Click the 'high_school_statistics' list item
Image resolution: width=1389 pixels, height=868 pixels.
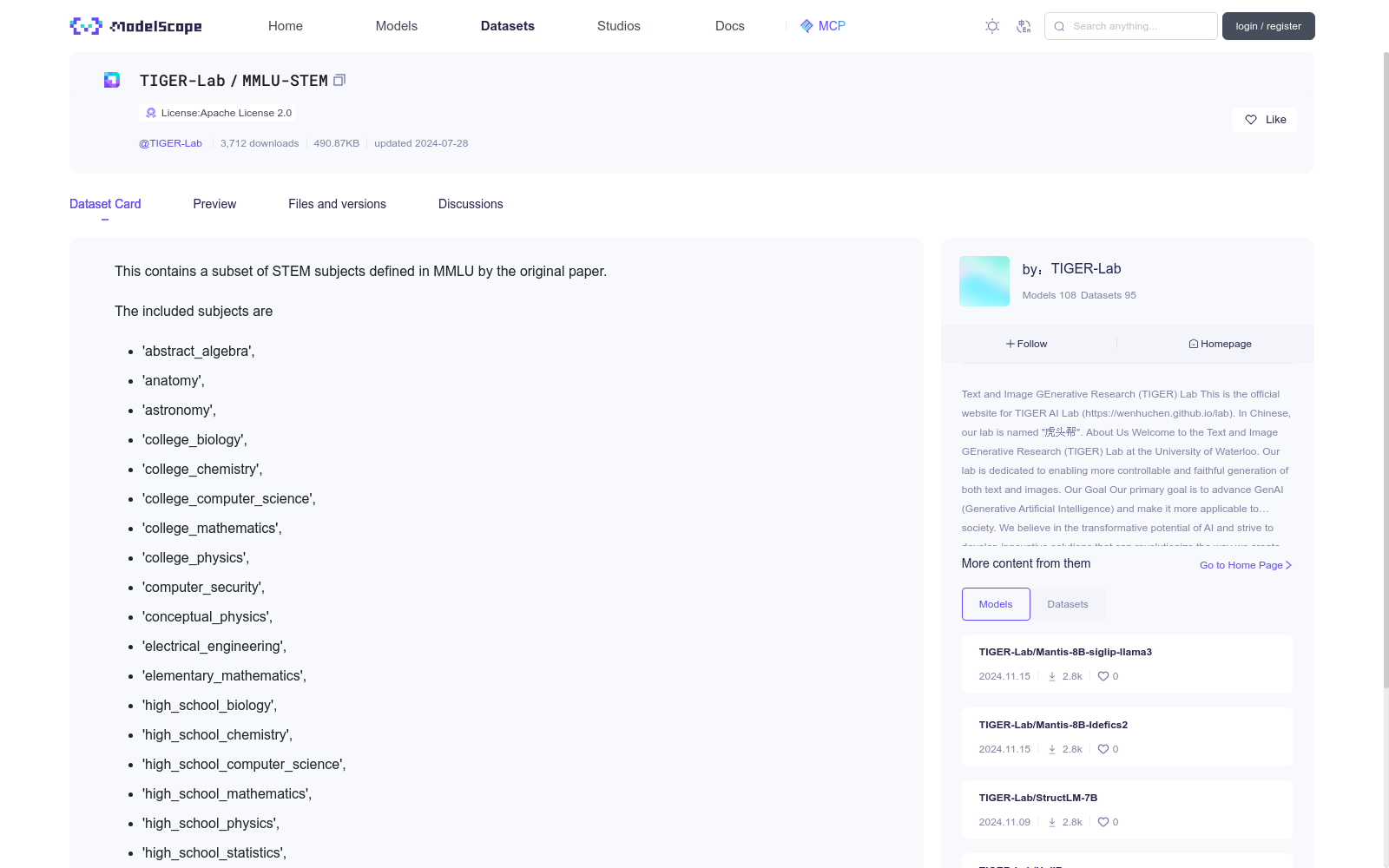(214, 853)
